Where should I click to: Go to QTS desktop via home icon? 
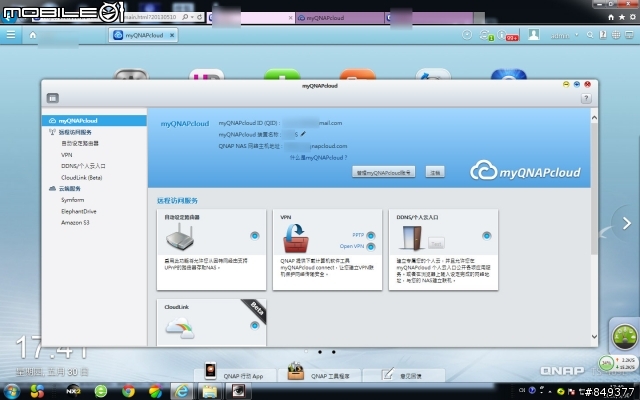[x=33, y=35]
